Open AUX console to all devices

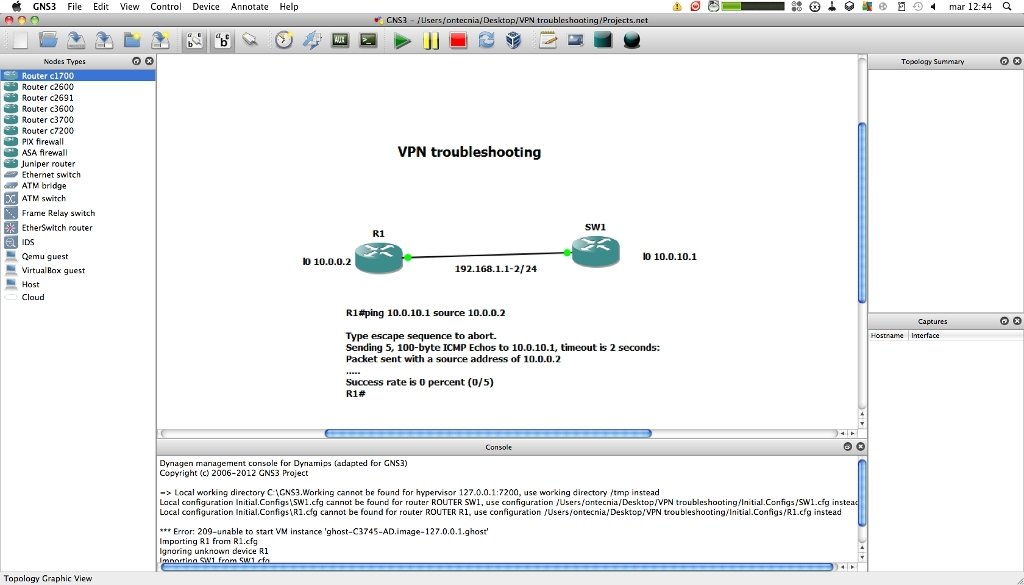tap(340, 40)
